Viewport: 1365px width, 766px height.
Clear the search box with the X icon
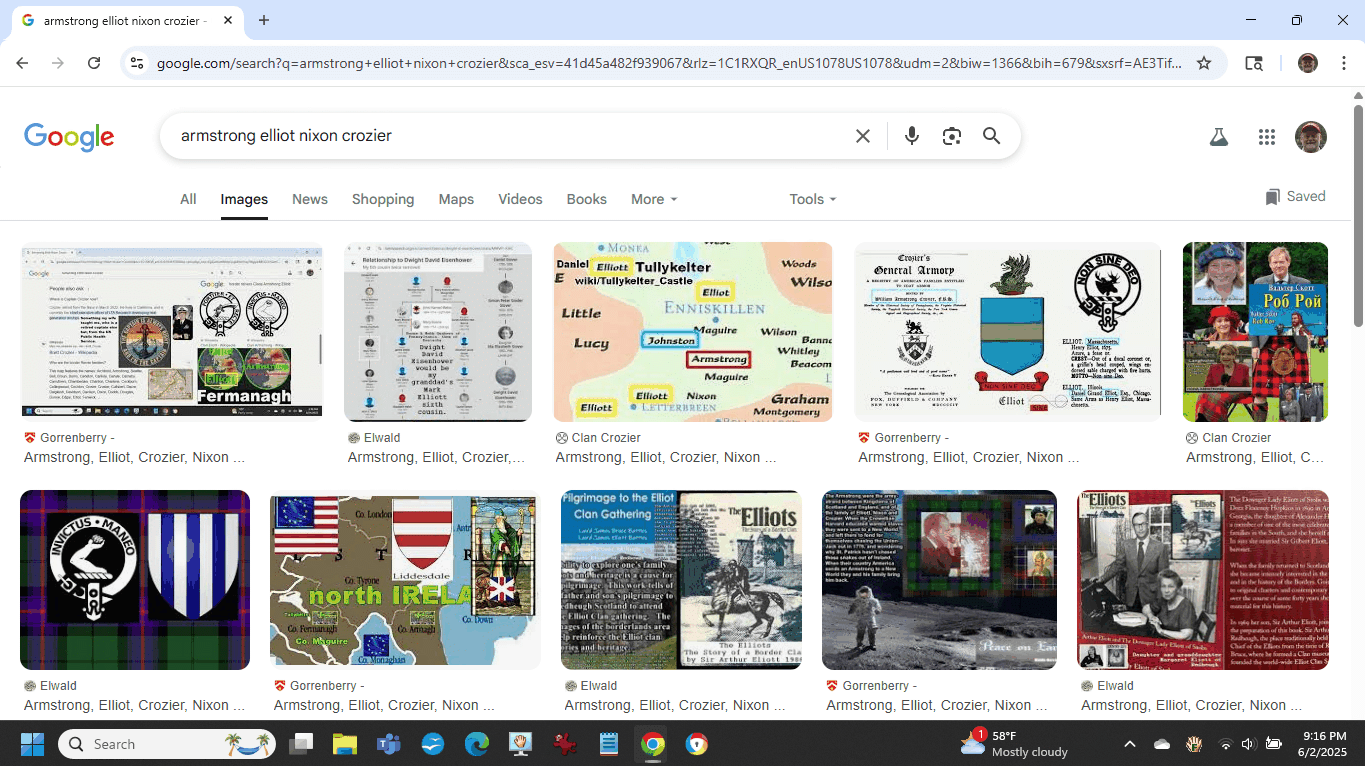coord(863,136)
